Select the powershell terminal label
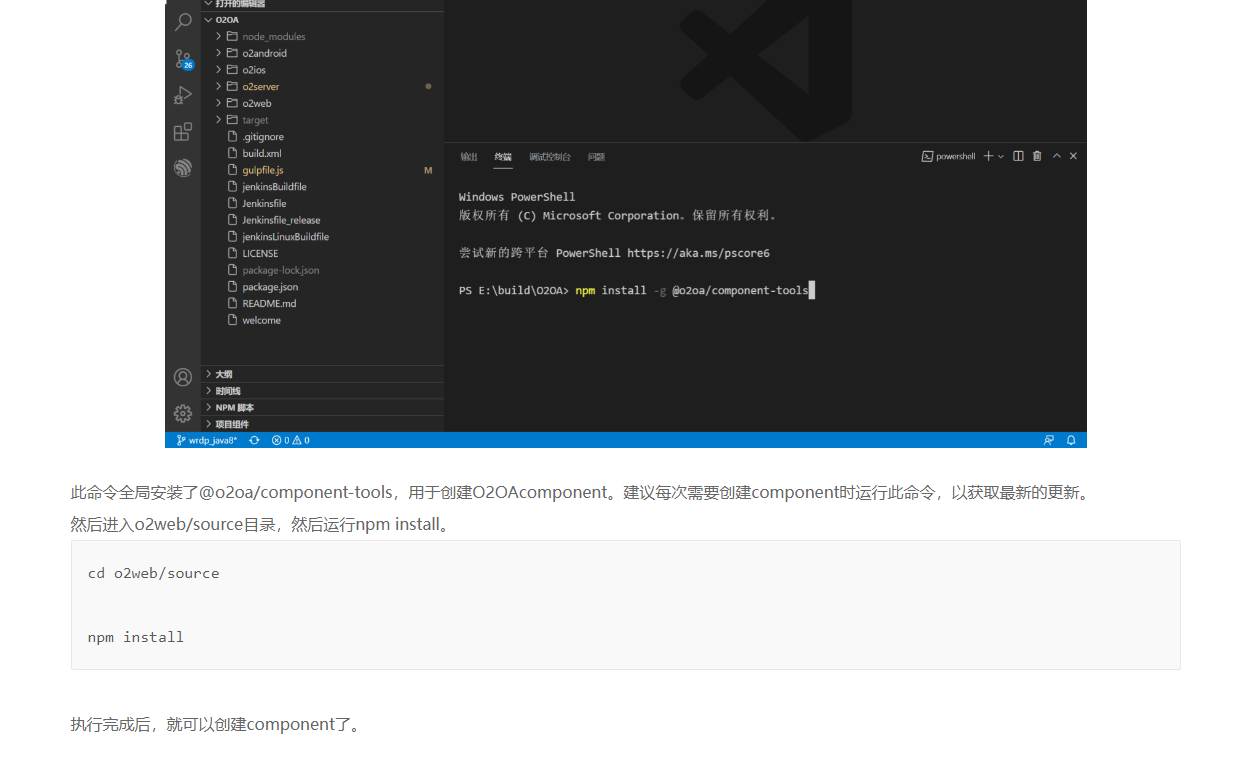1236x783 pixels. (948, 156)
